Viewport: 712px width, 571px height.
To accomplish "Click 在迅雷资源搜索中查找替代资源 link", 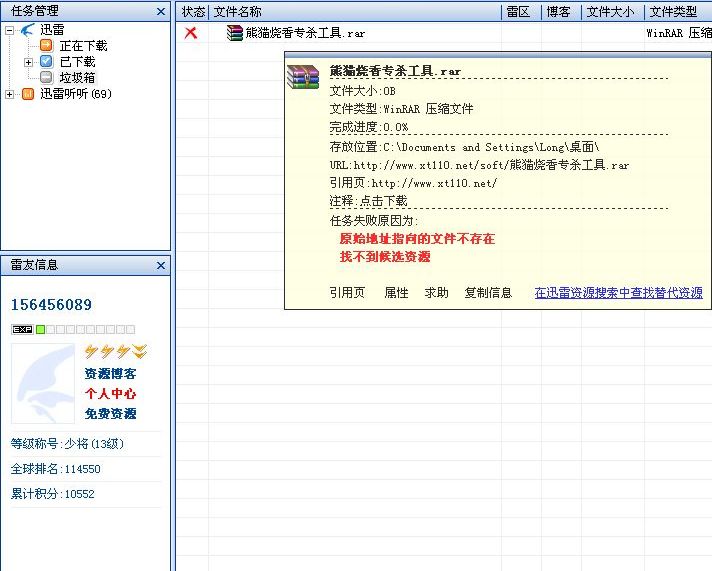I will click(618, 293).
